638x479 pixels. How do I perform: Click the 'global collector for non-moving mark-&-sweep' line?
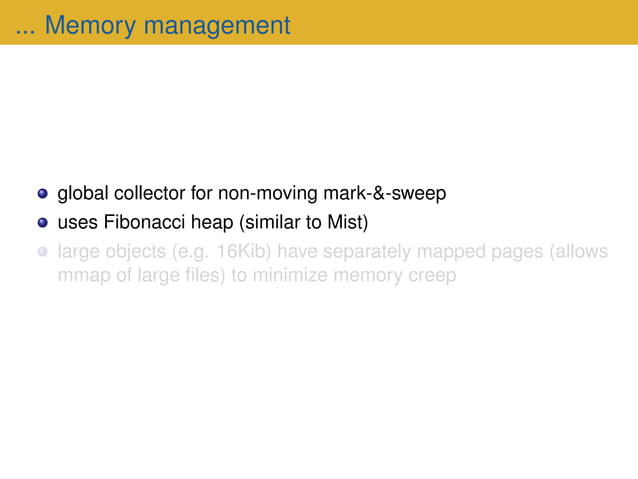pos(252,194)
